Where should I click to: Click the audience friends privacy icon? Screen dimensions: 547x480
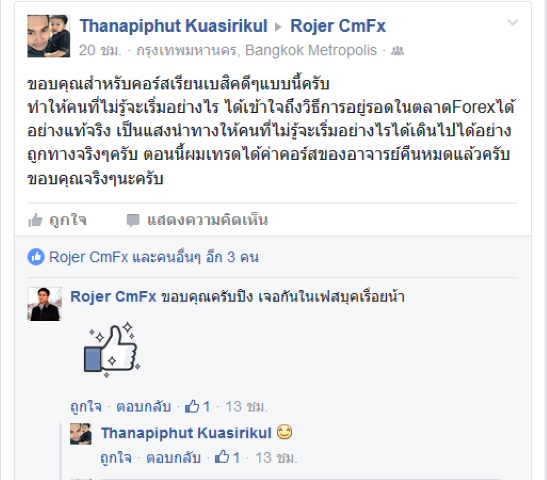[397, 51]
